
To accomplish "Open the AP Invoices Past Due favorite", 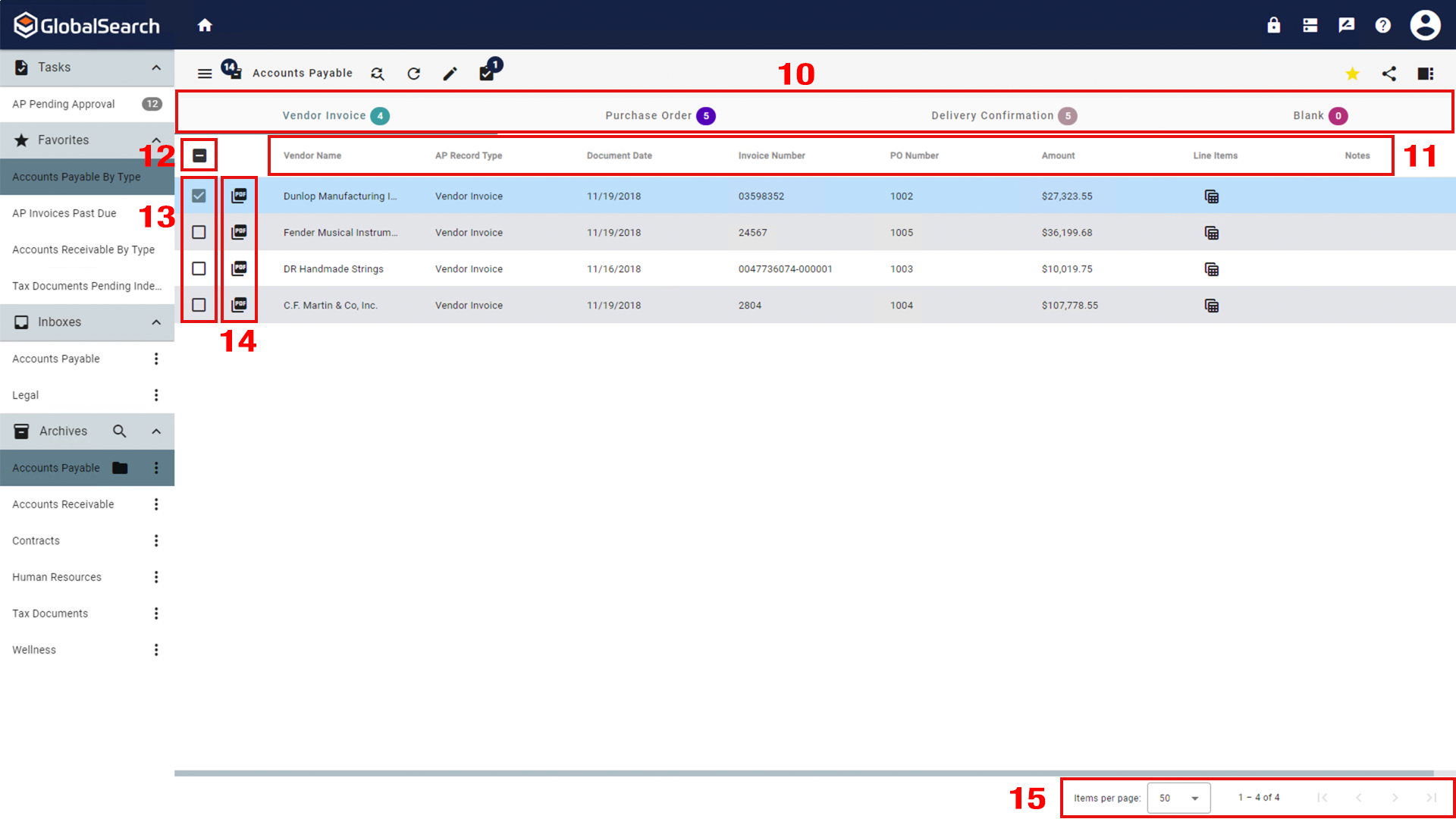I will (64, 213).
